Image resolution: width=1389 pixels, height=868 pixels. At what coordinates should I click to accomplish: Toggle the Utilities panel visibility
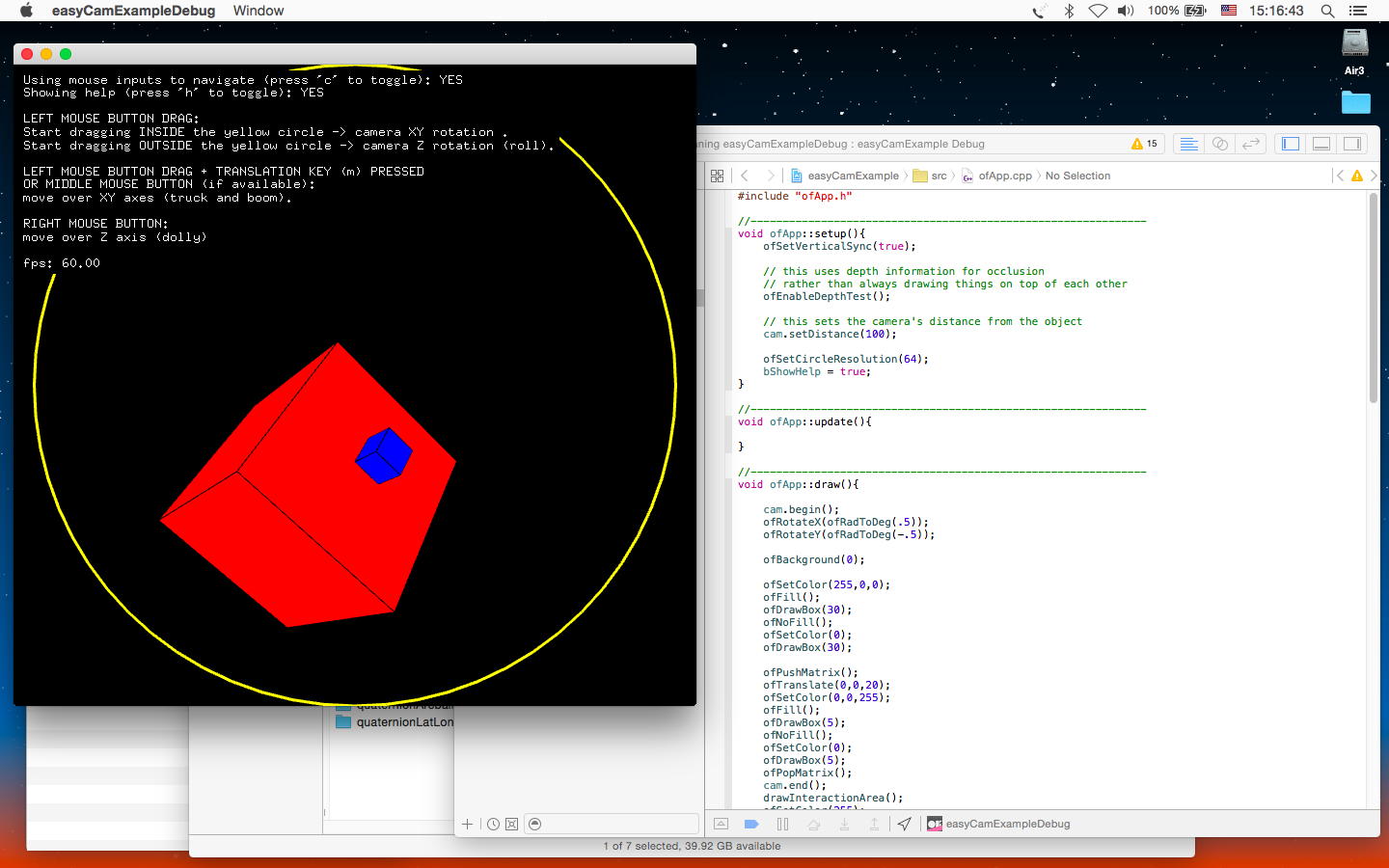(x=1352, y=144)
